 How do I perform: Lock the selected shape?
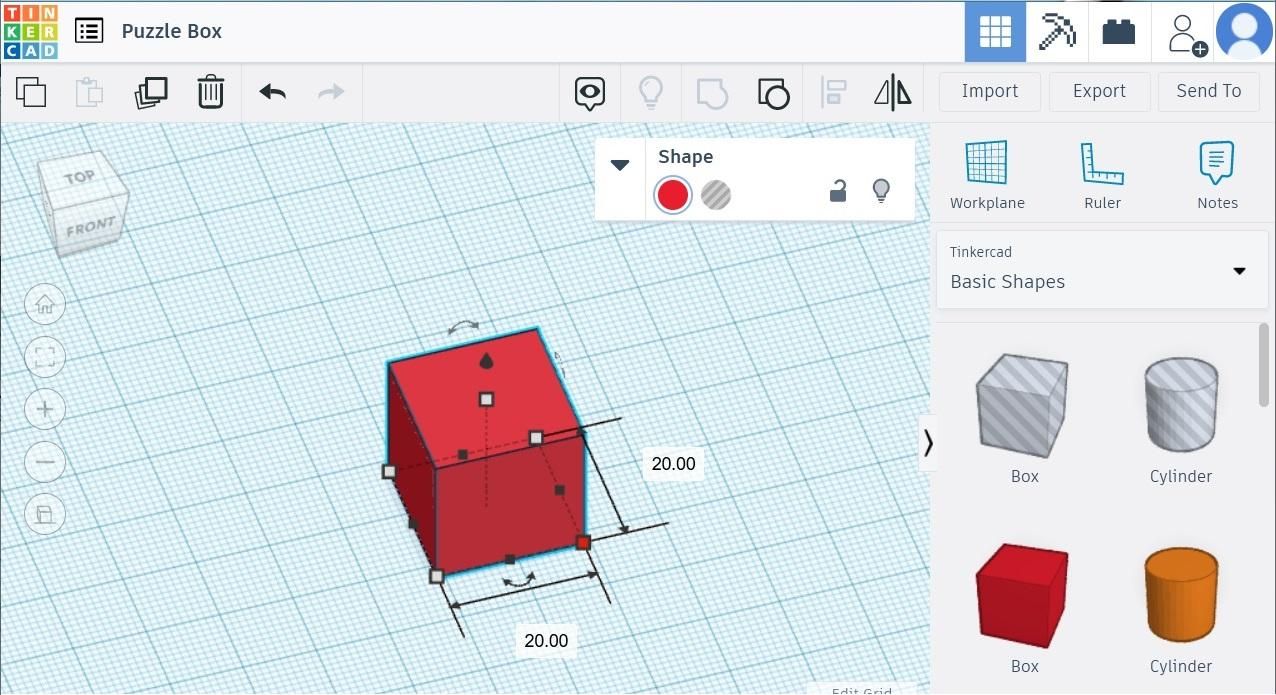click(x=837, y=190)
